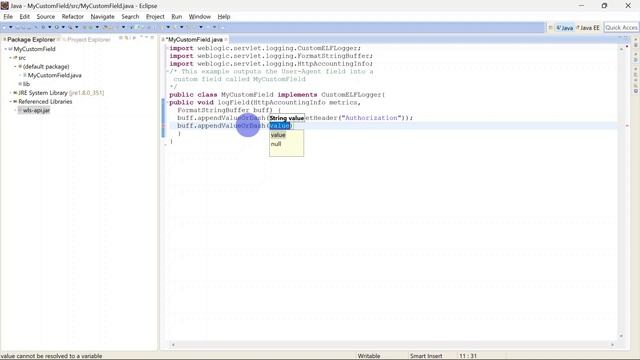
Task: Collapse the (default package) node
Action: [x=15, y=67]
